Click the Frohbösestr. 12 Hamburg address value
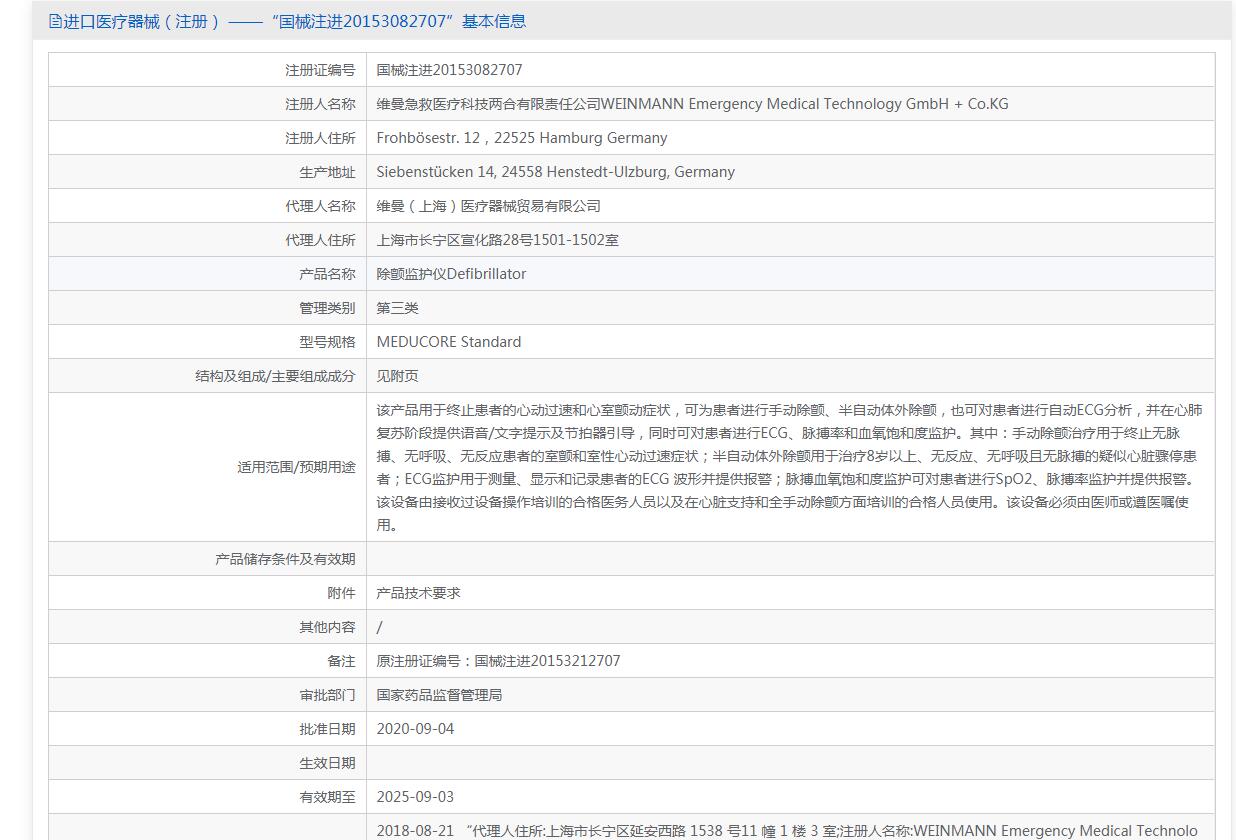Screen dimensions: 1236x840 pyautogui.click(x=521, y=138)
